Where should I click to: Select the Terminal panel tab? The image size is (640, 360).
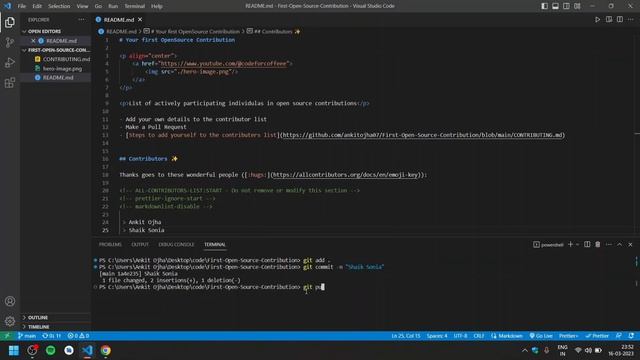coord(215,244)
